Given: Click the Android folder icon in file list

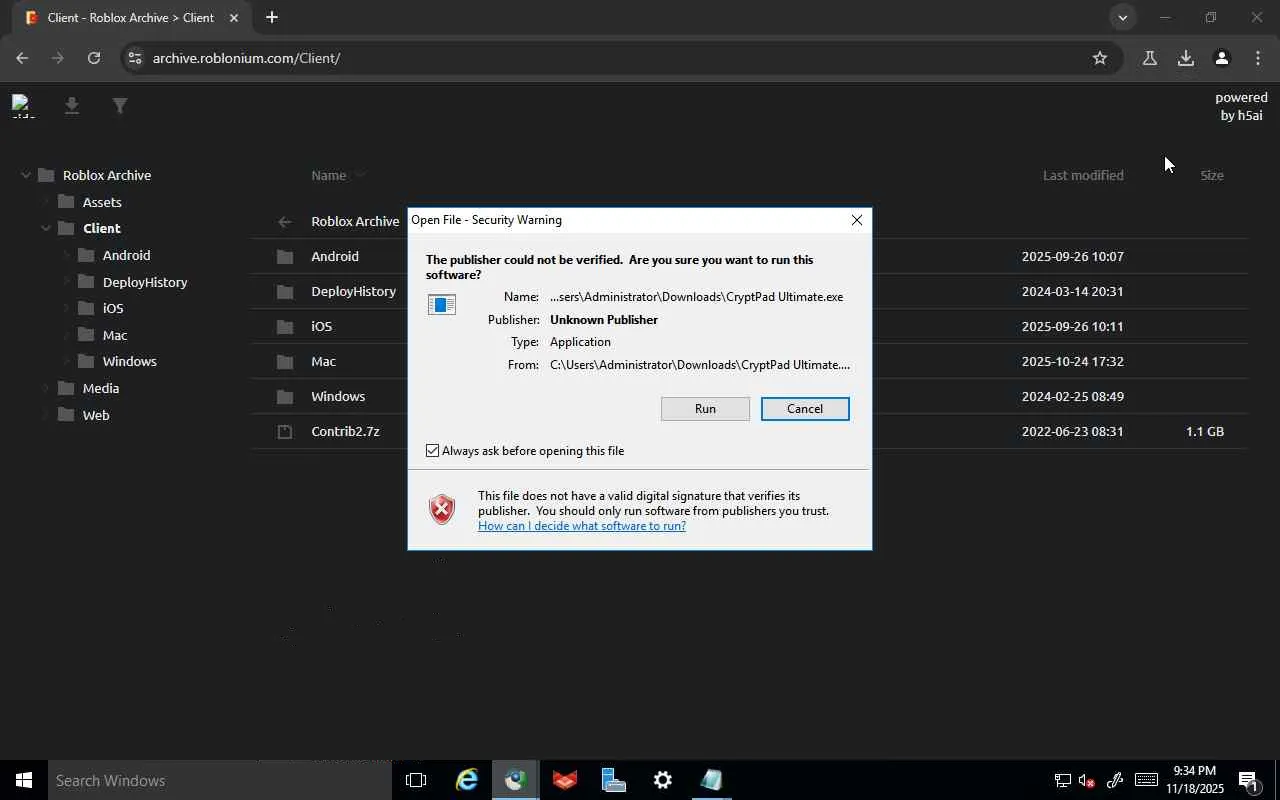Looking at the screenshot, I should click(x=285, y=257).
